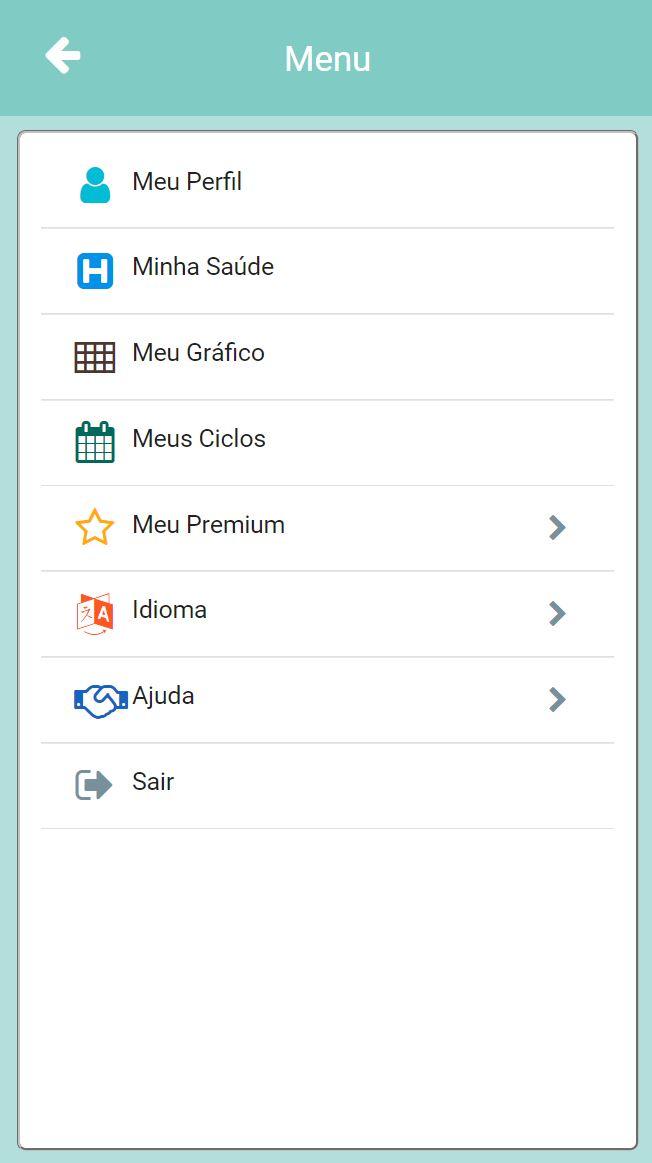
Task: Choose the Idioma text label
Action: click(x=169, y=610)
